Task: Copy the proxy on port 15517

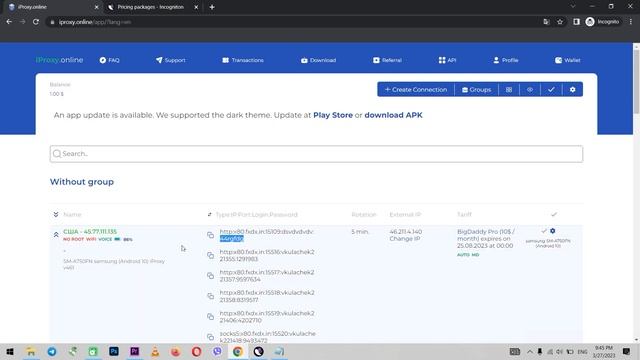Action: click(211, 276)
